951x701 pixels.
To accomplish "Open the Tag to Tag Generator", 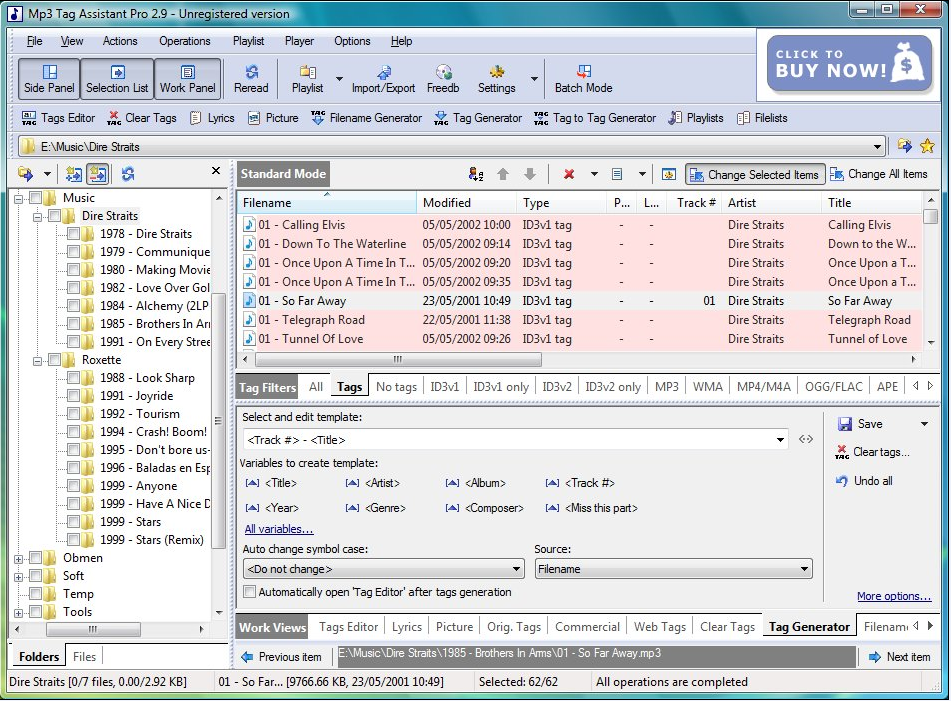I will click(x=595, y=118).
